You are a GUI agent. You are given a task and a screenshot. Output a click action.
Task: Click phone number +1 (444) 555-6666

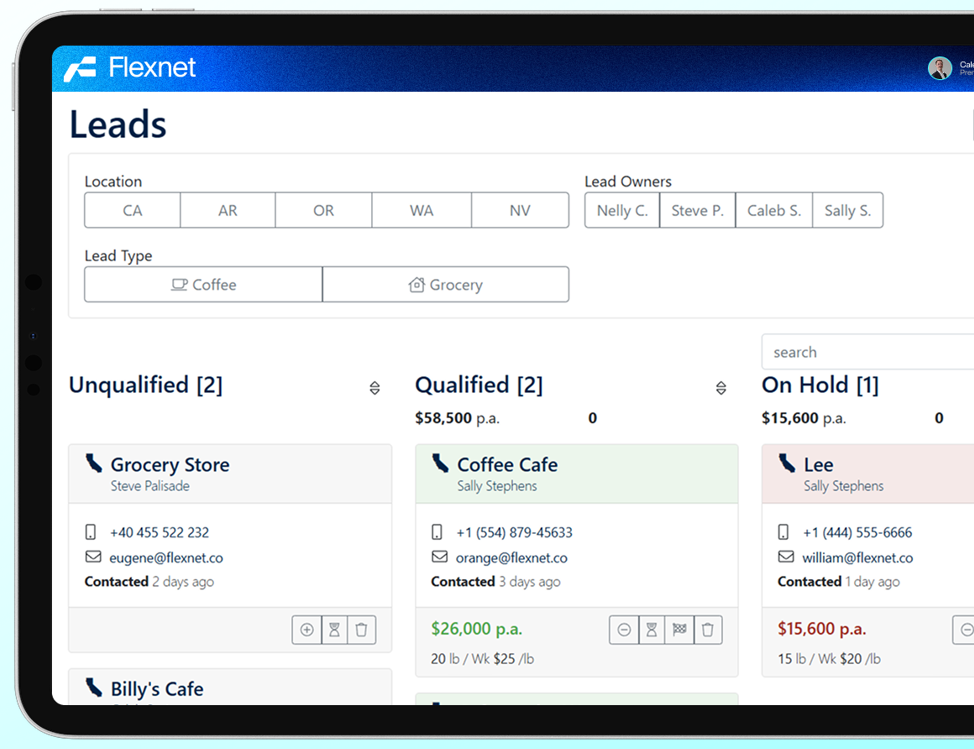click(x=857, y=532)
